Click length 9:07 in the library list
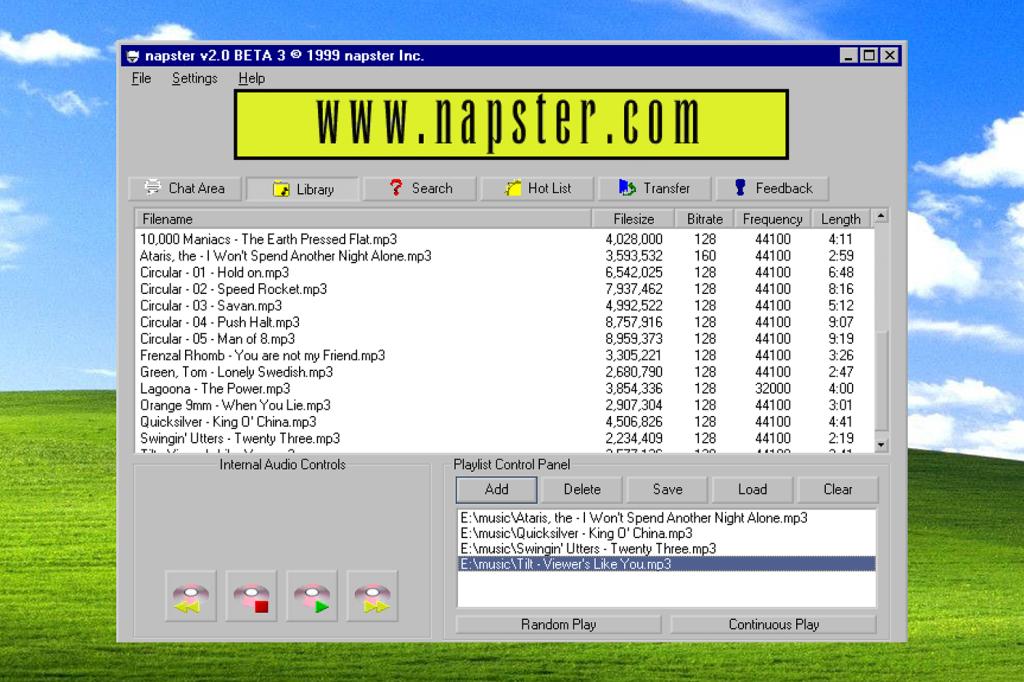Viewport: 1024px width, 682px height. click(840, 322)
